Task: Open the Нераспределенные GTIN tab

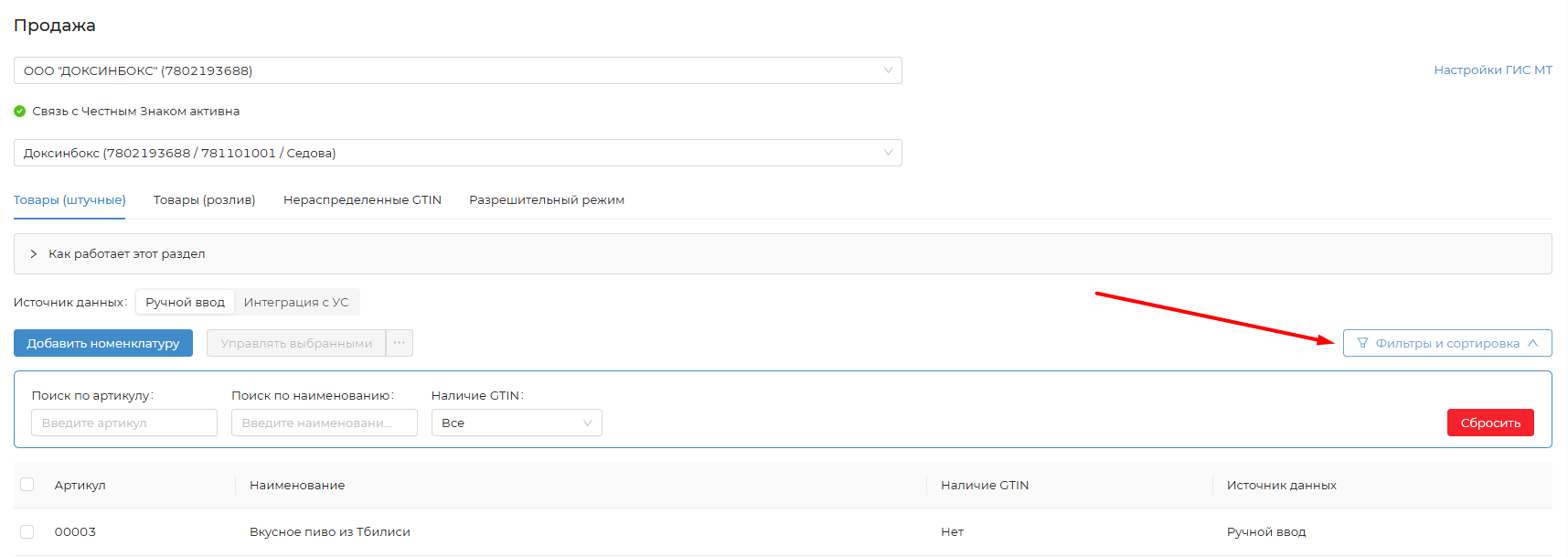Action: [x=362, y=200]
